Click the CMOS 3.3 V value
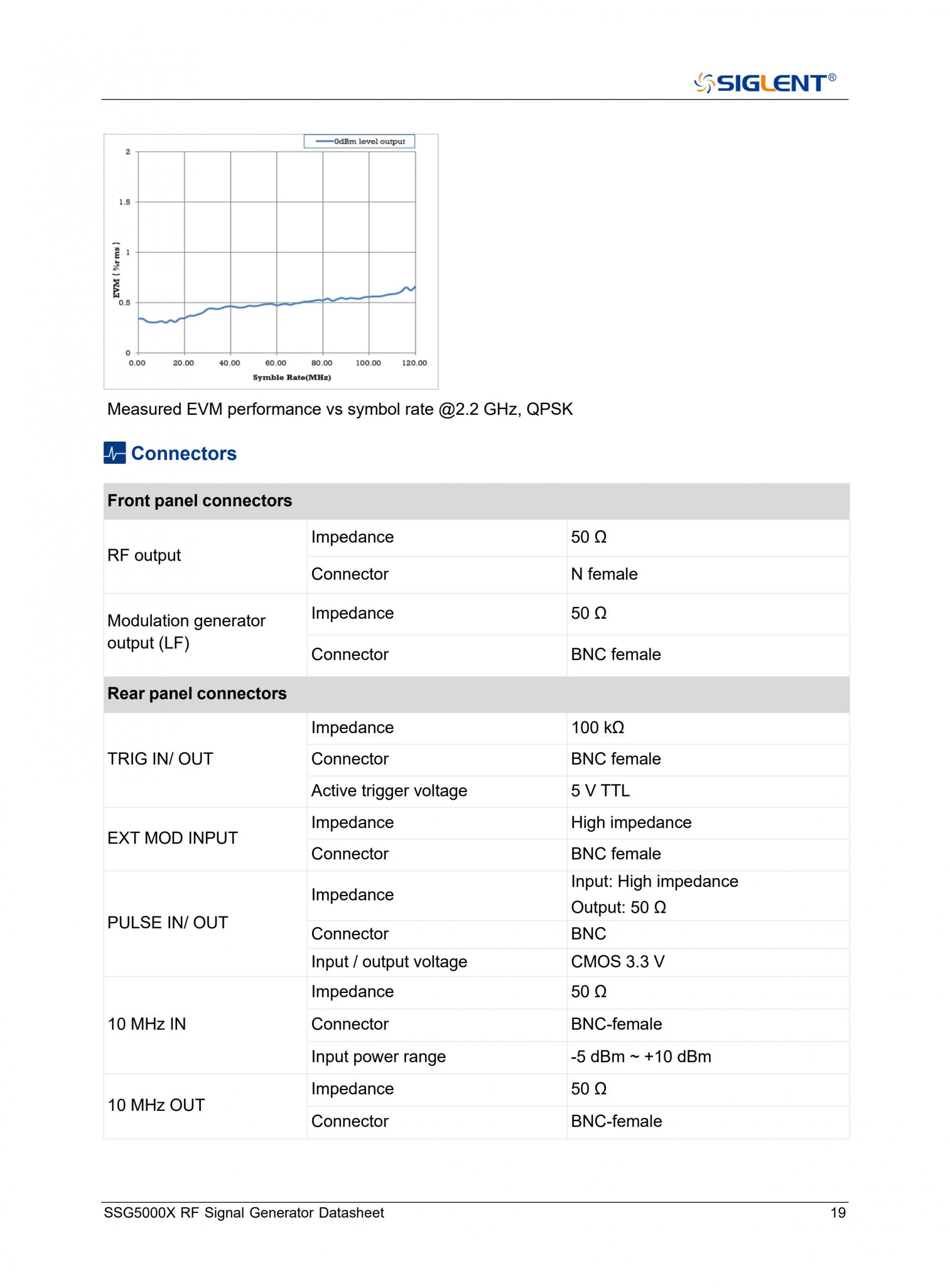The width and height of the screenshot is (950, 1288). point(617,961)
